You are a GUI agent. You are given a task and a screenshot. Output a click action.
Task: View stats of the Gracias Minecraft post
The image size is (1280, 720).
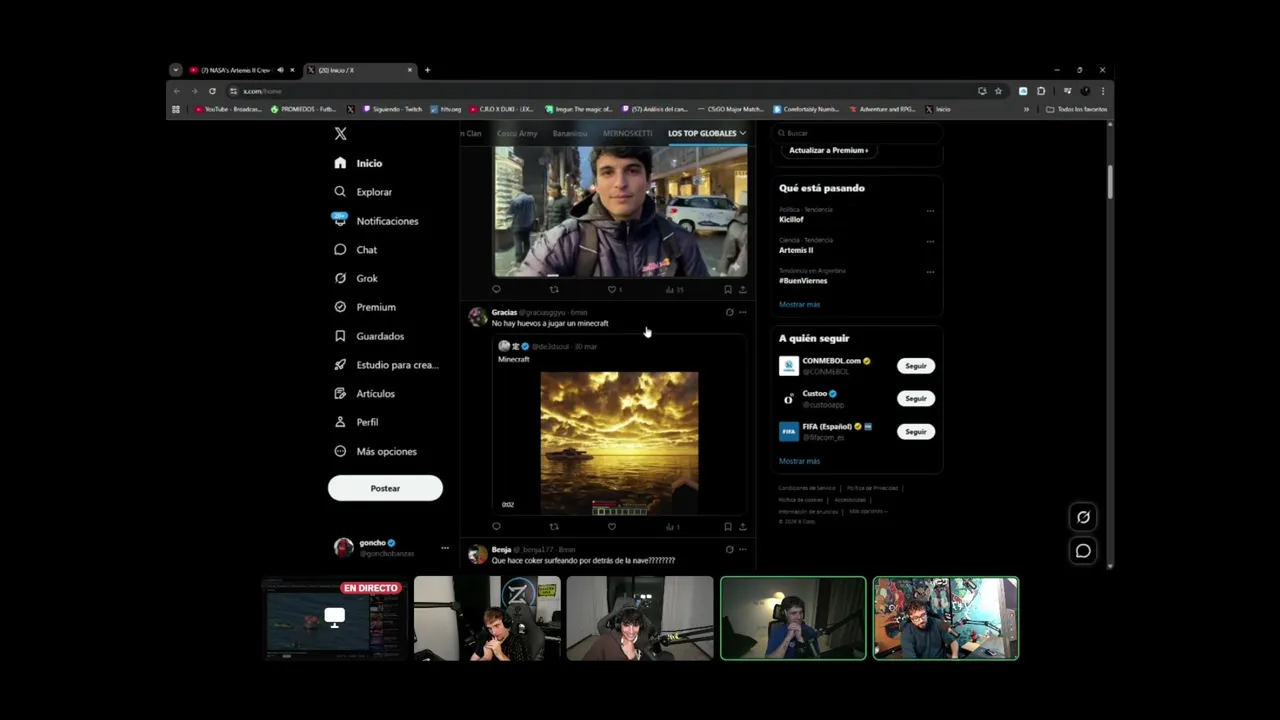[672, 527]
